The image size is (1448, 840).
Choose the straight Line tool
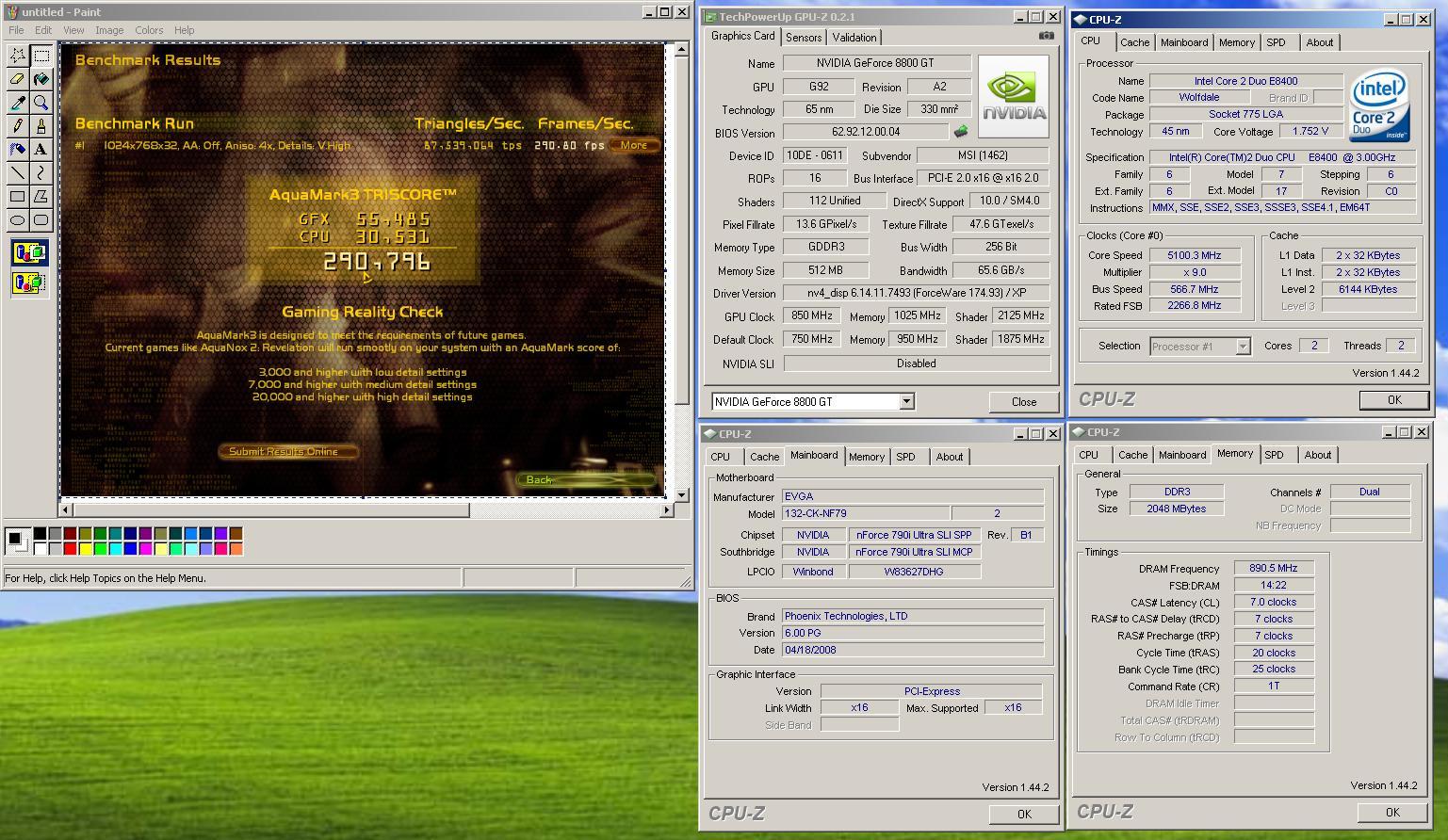pyautogui.click(x=17, y=173)
